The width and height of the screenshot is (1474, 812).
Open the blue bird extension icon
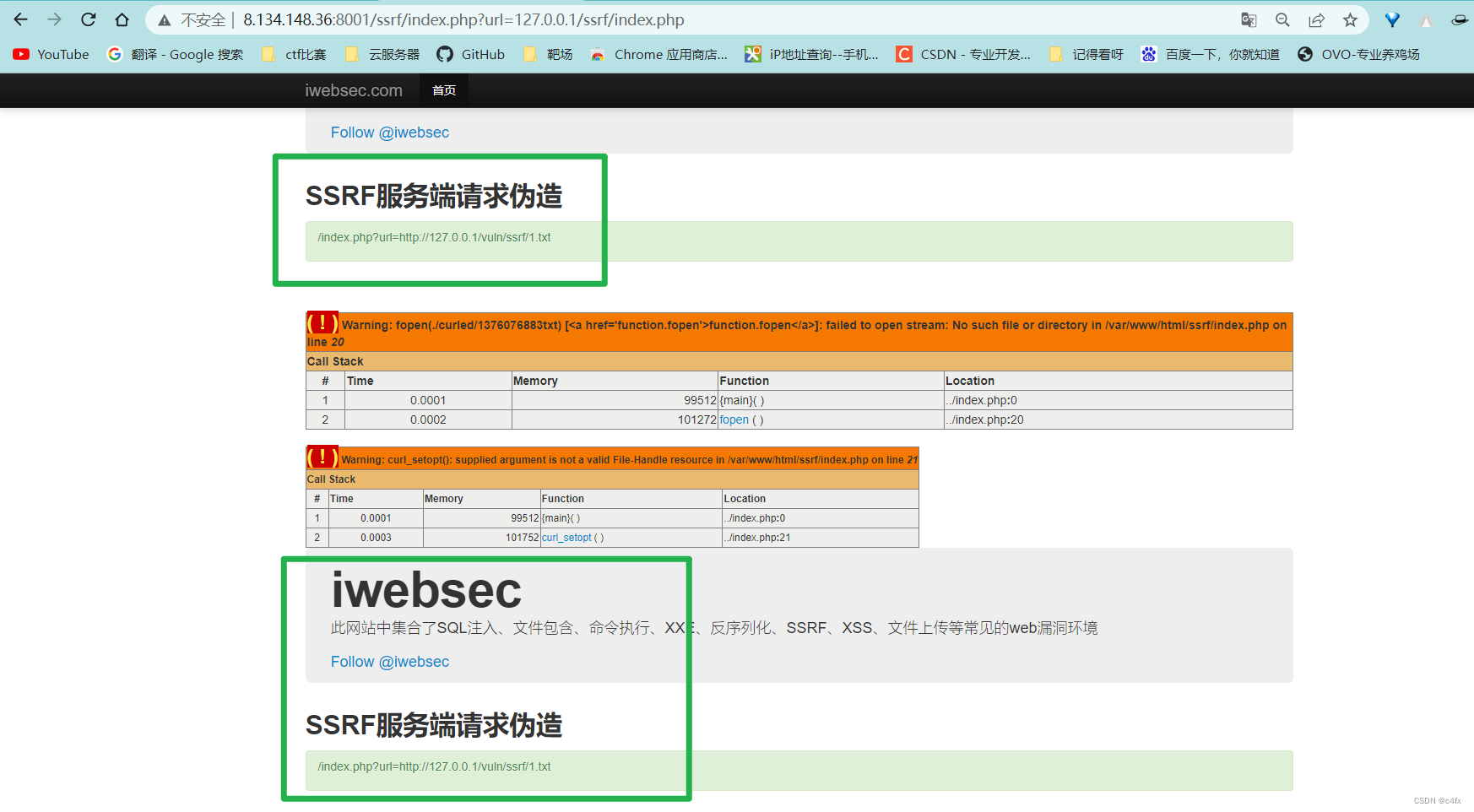pyautogui.click(x=1393, y=20)
